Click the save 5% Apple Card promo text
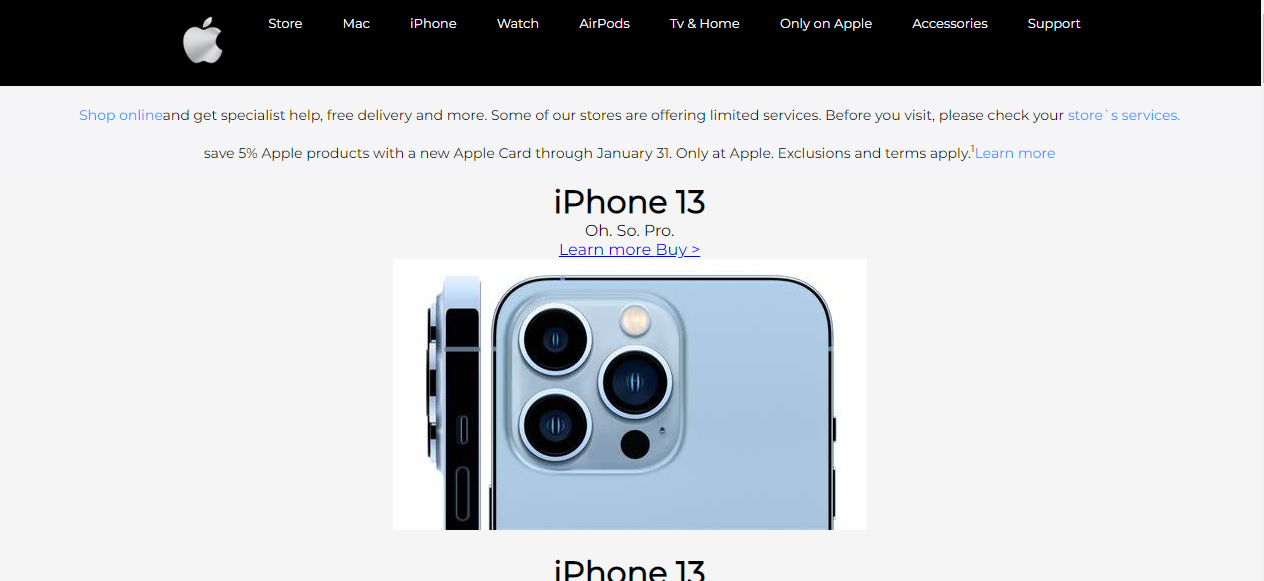The height and width of the screenshot is (581, 1264). [x=588, y=153]
